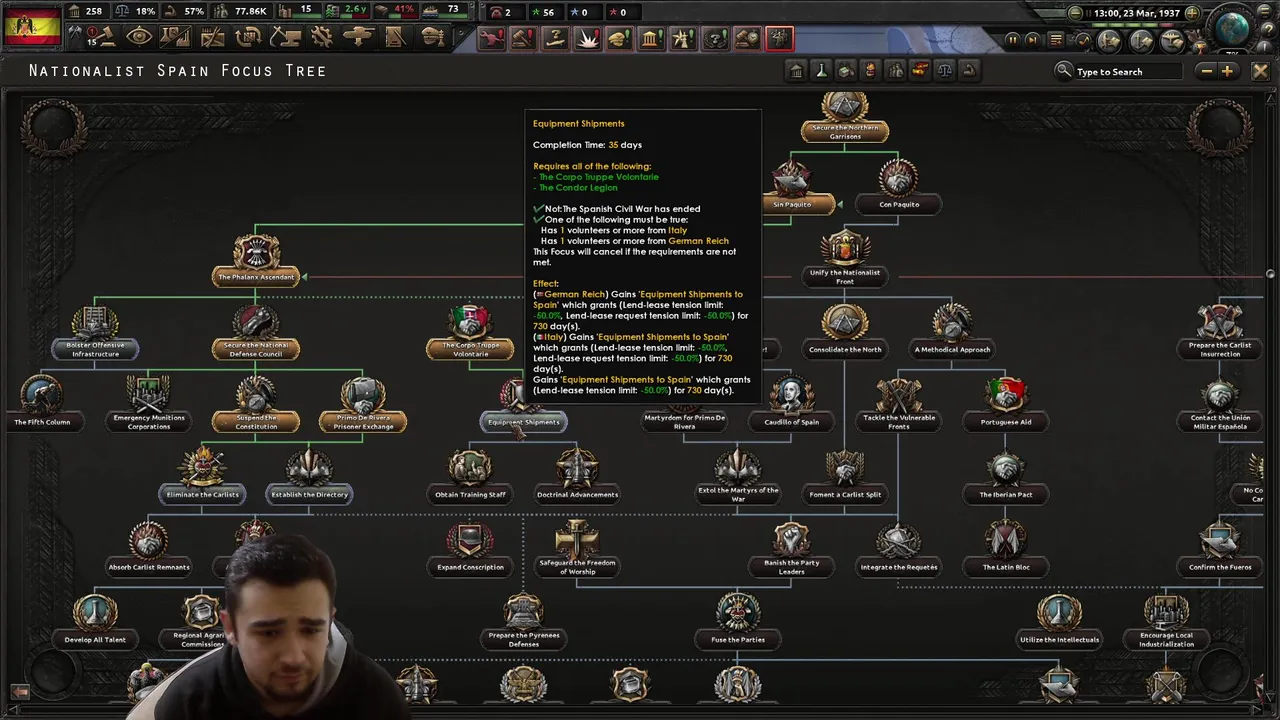Viewport: 1280px width, 720px height.
Task: Open the Logistics screen icon
Action: click(395, 37)
